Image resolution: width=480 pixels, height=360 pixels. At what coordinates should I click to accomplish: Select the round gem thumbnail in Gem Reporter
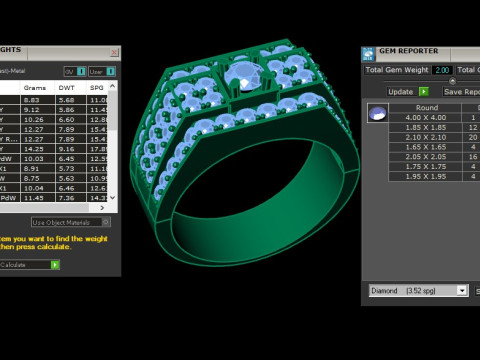378,113
